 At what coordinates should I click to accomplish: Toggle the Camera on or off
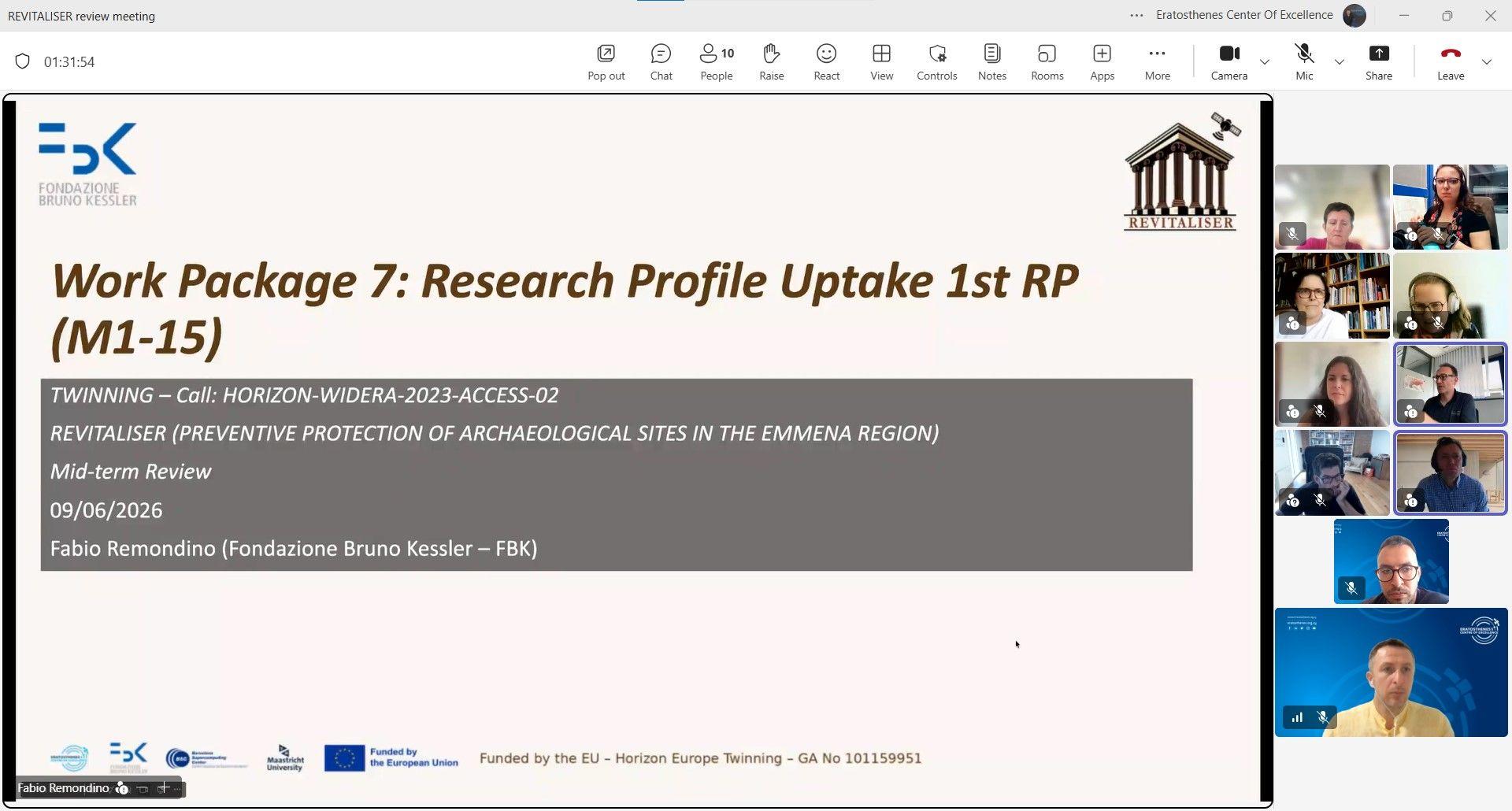coord(1228,62)
